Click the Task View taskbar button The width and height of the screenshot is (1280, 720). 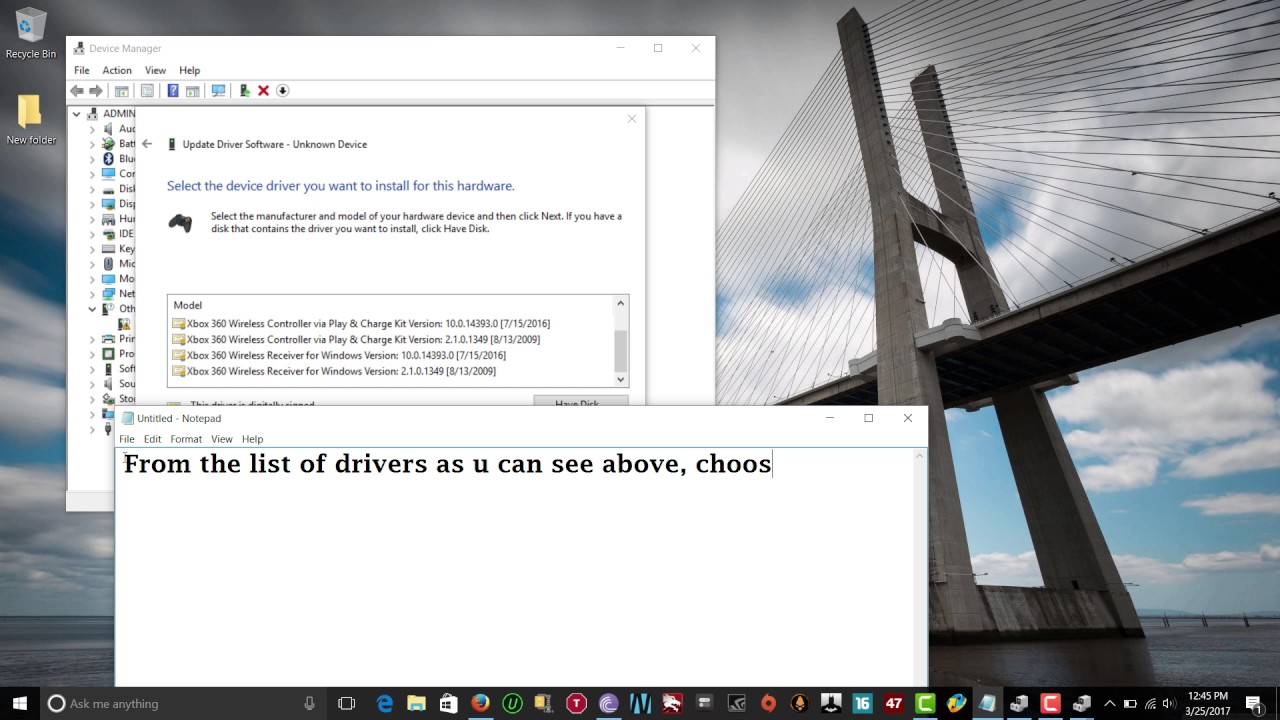tap(346, 703)
